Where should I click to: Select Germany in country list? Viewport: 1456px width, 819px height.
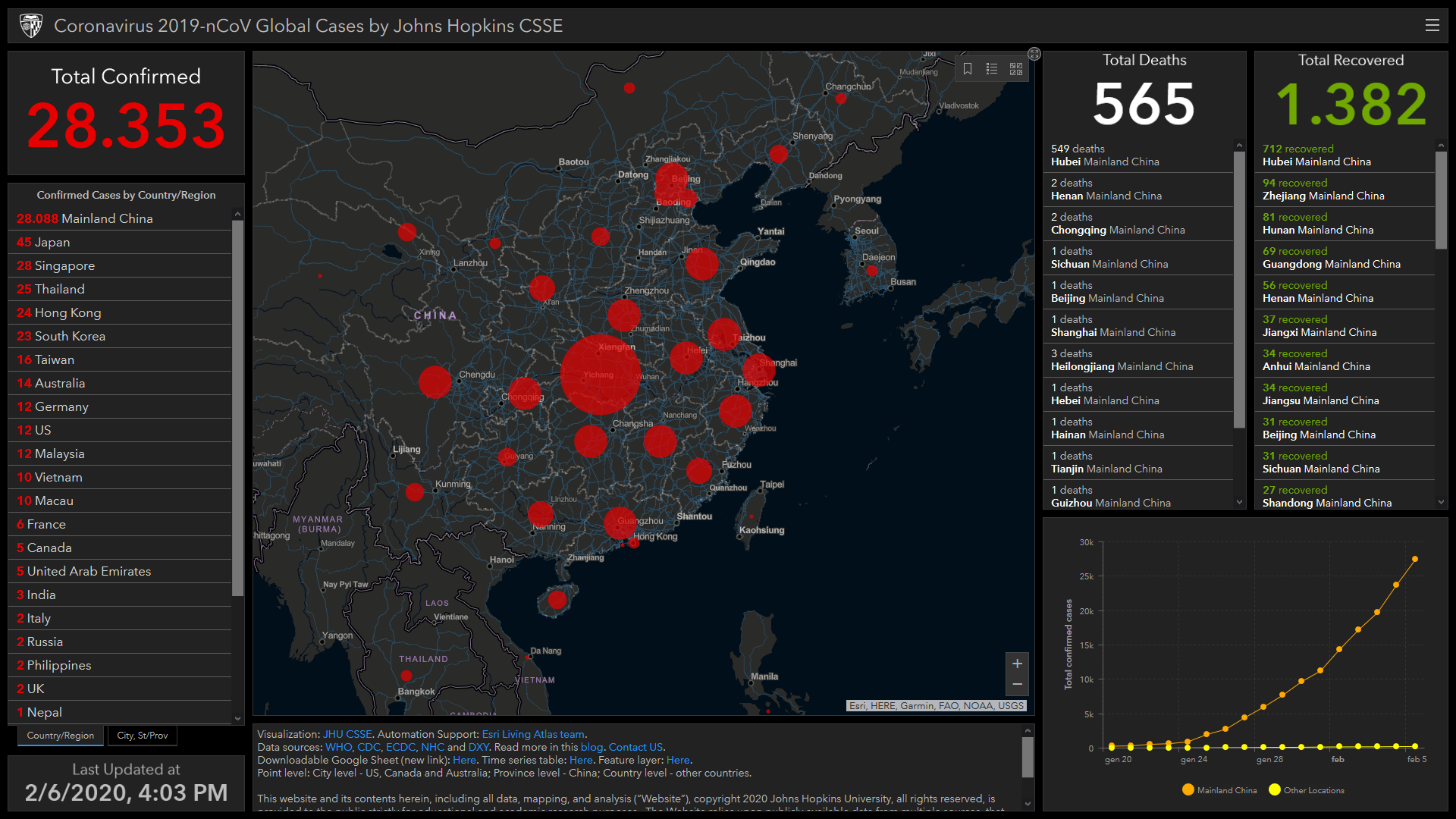tap(120, 406)
